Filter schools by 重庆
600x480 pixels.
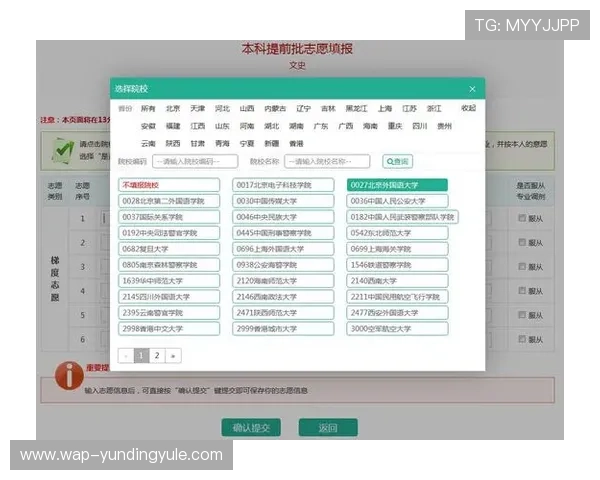tap(395, 126)
